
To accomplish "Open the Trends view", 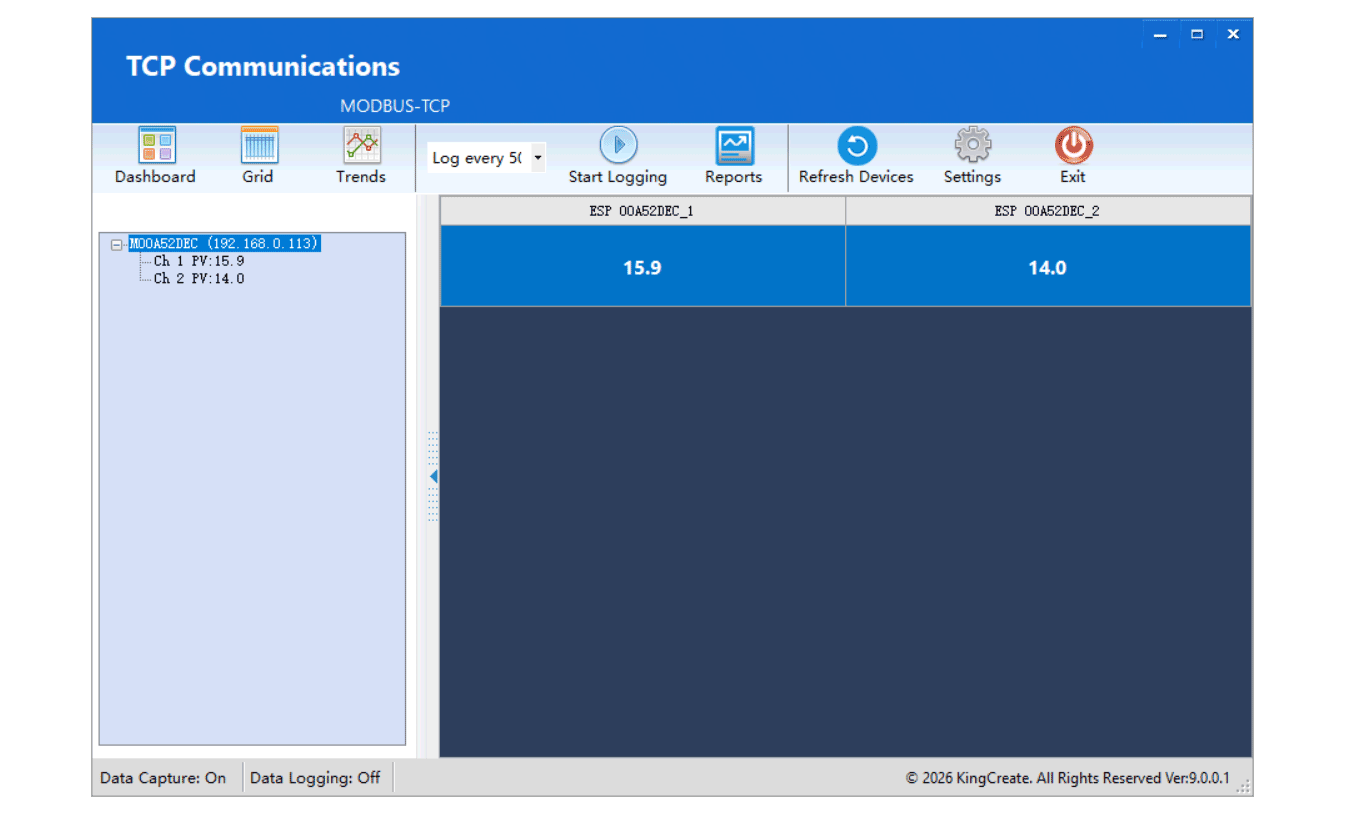I will 360,156.
